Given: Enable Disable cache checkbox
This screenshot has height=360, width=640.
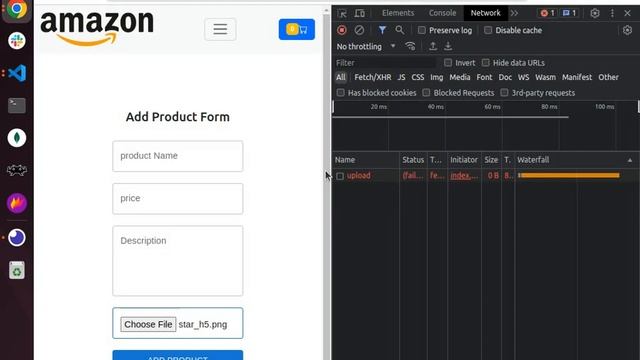Looking at the screenshot, I should click(x=488, y=30).
